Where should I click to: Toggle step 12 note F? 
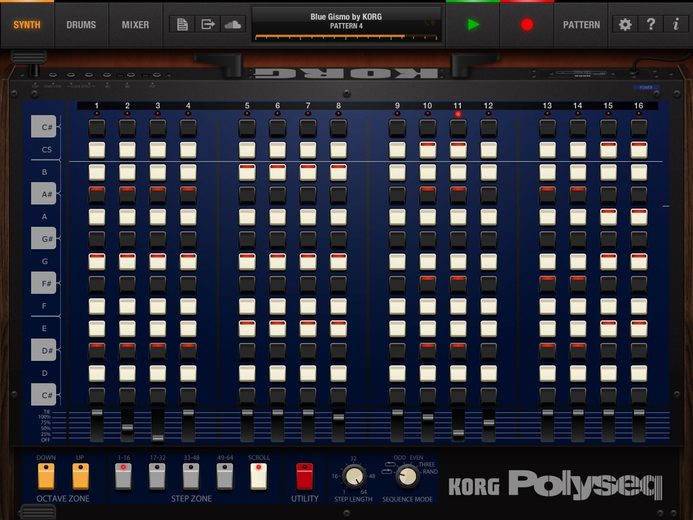coord(488,306)
